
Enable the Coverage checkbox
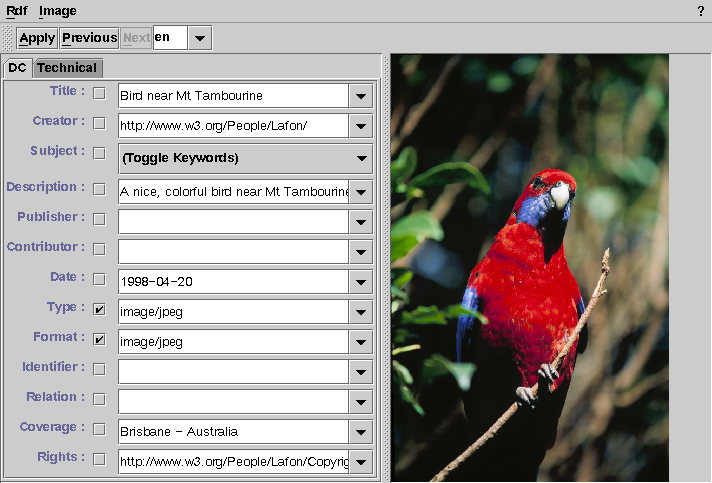[99, 430]
